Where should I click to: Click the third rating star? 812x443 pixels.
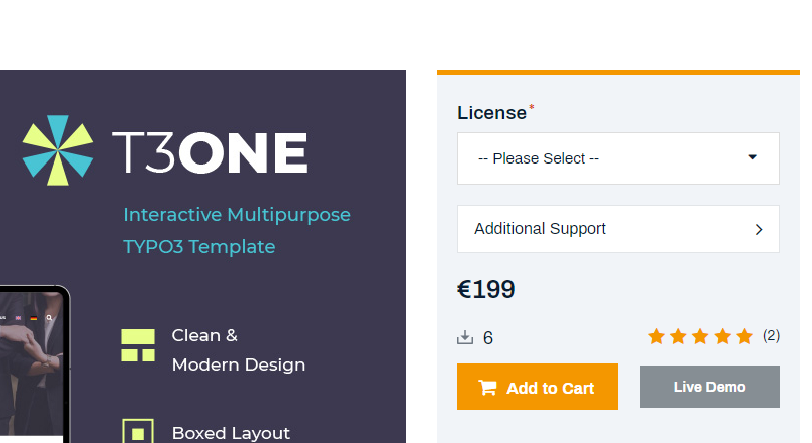[700, 336]
